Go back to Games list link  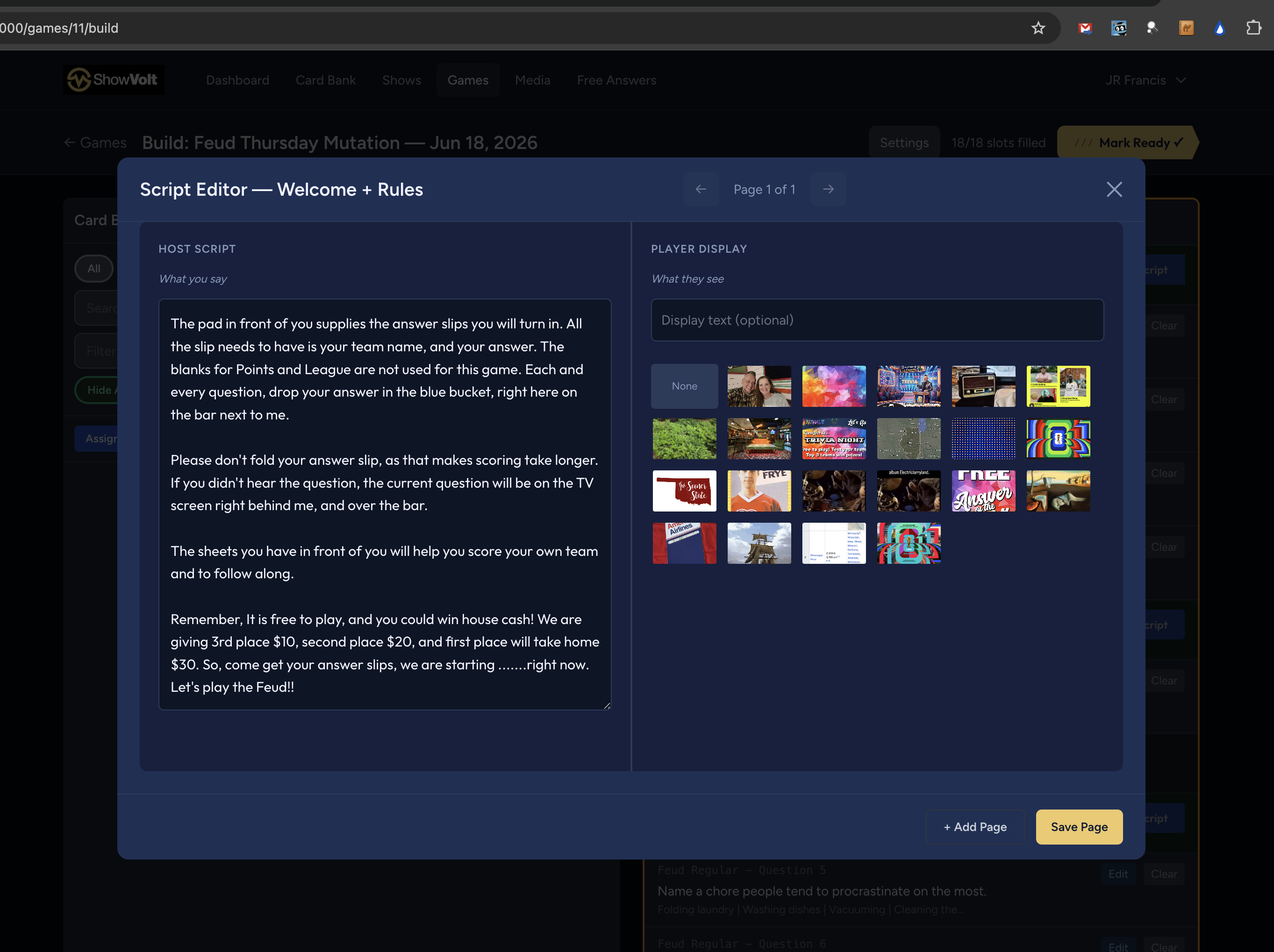coord(96,143)
